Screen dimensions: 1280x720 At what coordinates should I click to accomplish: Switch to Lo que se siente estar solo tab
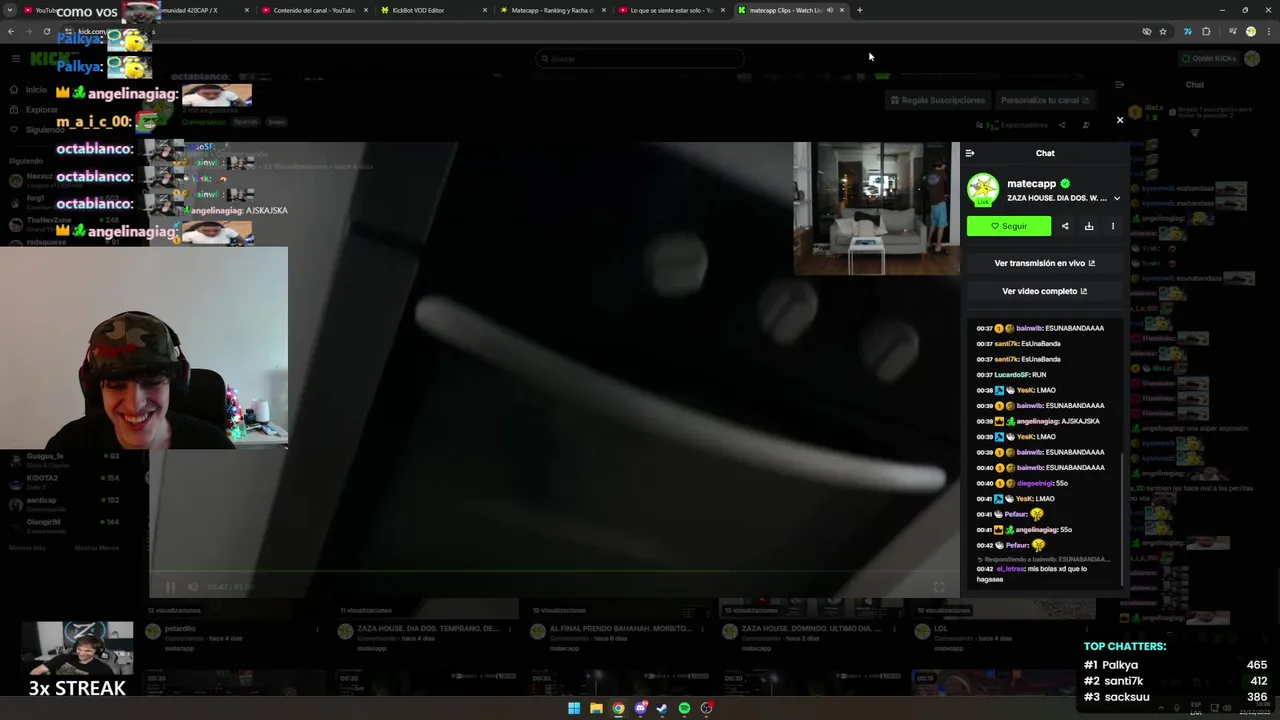point(672,10)
